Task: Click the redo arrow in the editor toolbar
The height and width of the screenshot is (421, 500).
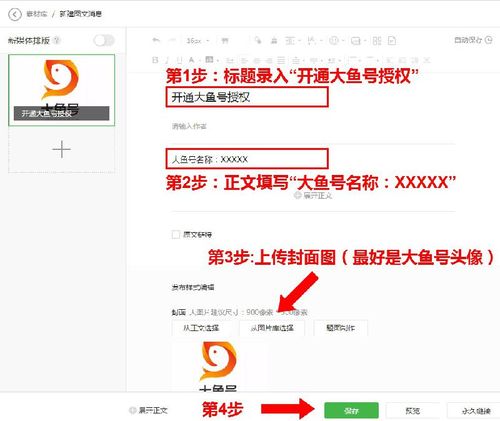Action: click(x=172, y=41)
